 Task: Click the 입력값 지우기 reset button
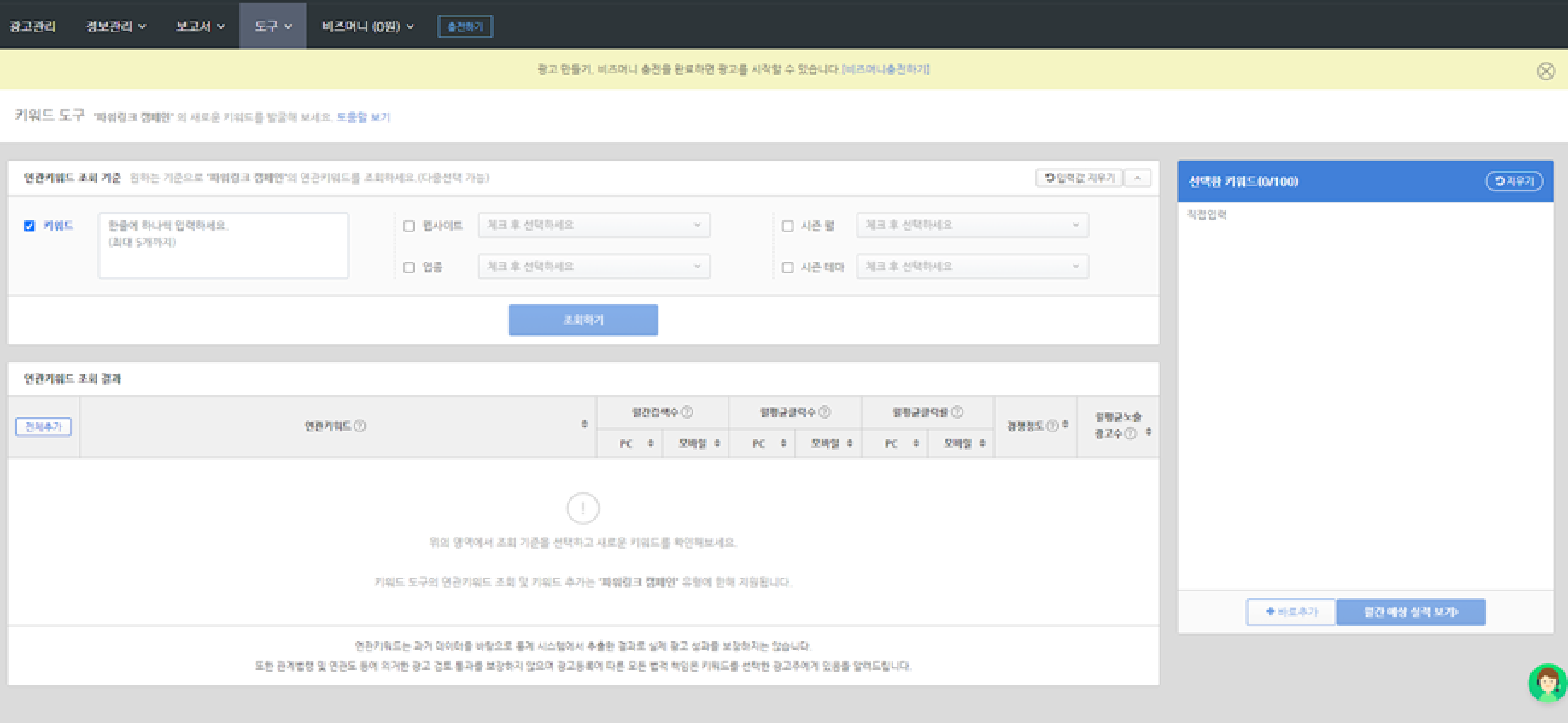pos(1079,178)
